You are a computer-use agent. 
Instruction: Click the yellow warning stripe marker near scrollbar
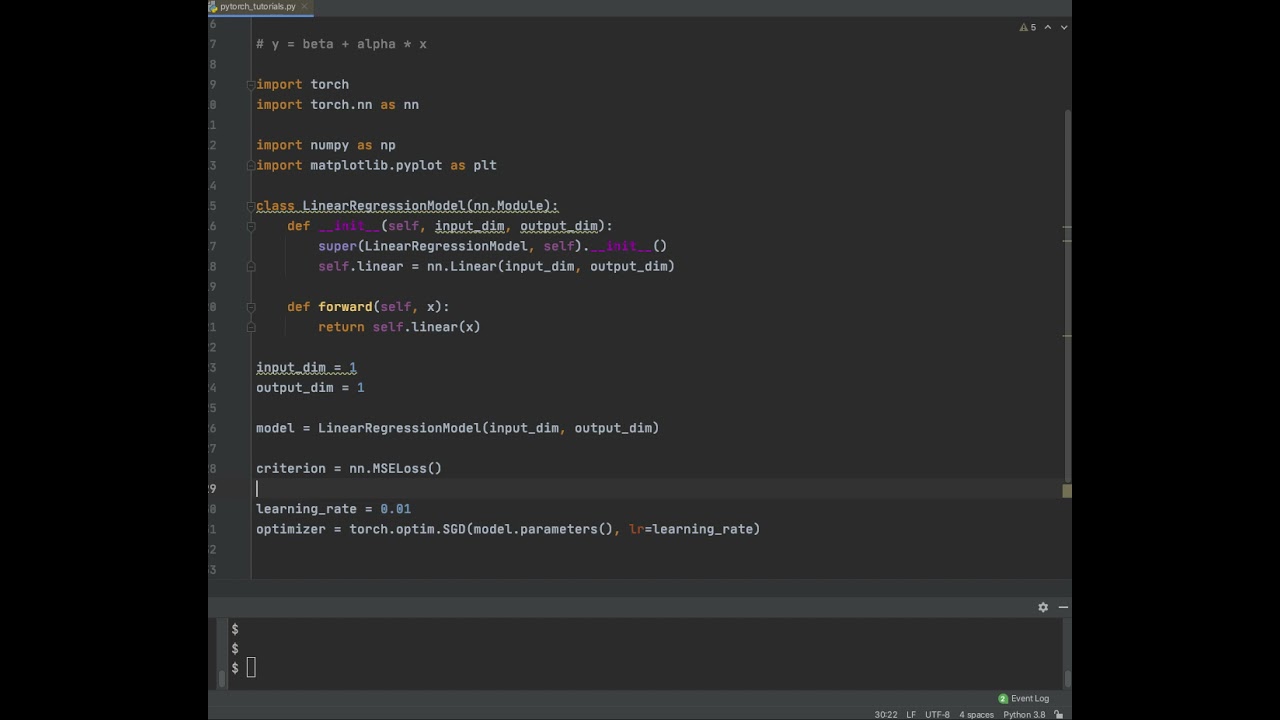coord(1067,491)
